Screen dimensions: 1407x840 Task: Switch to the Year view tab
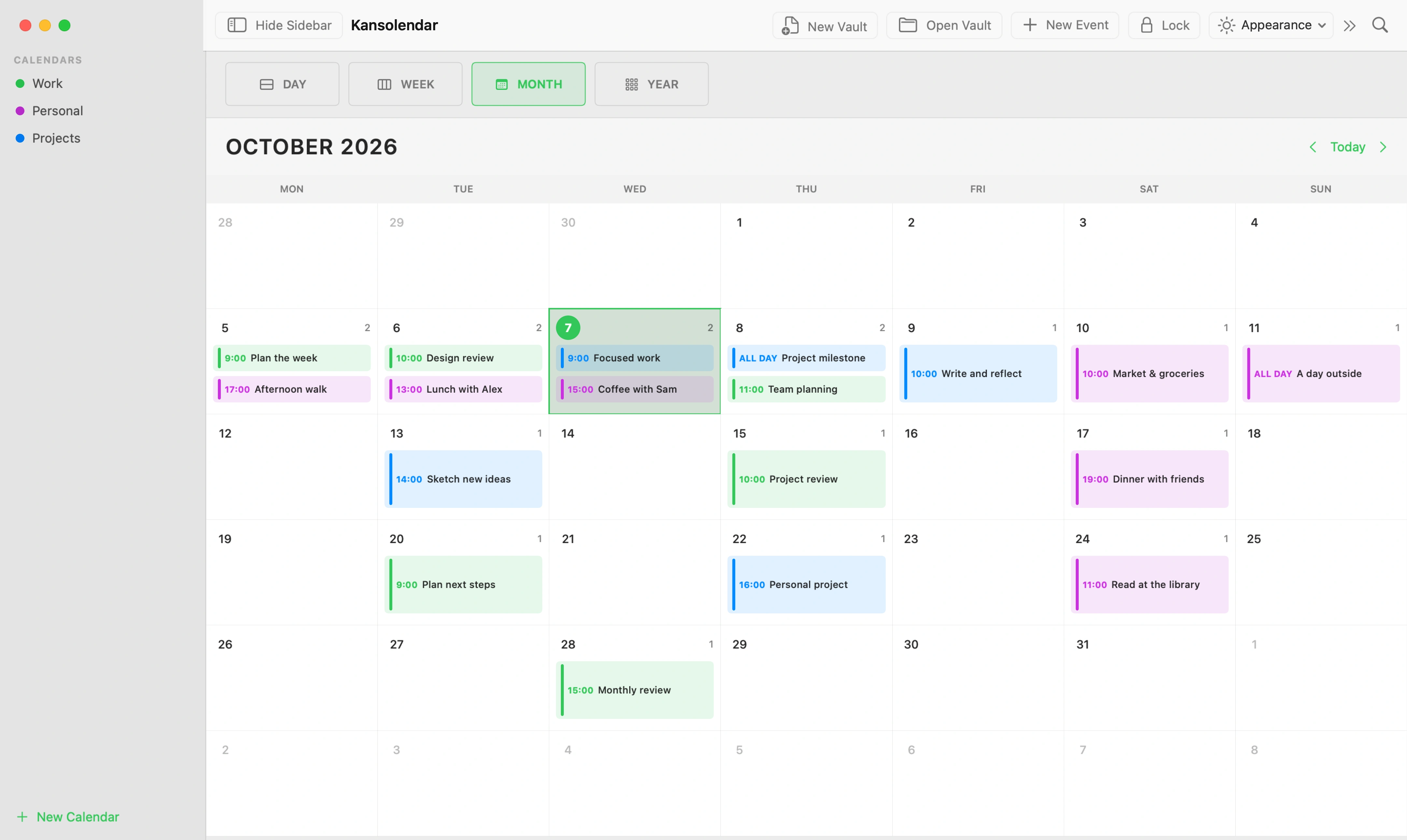click(651, 84)
